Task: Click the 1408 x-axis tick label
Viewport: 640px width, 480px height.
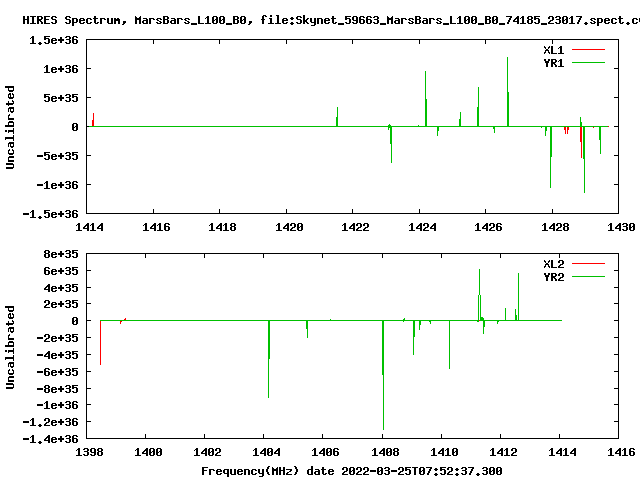Action: [x=384, y=452]
